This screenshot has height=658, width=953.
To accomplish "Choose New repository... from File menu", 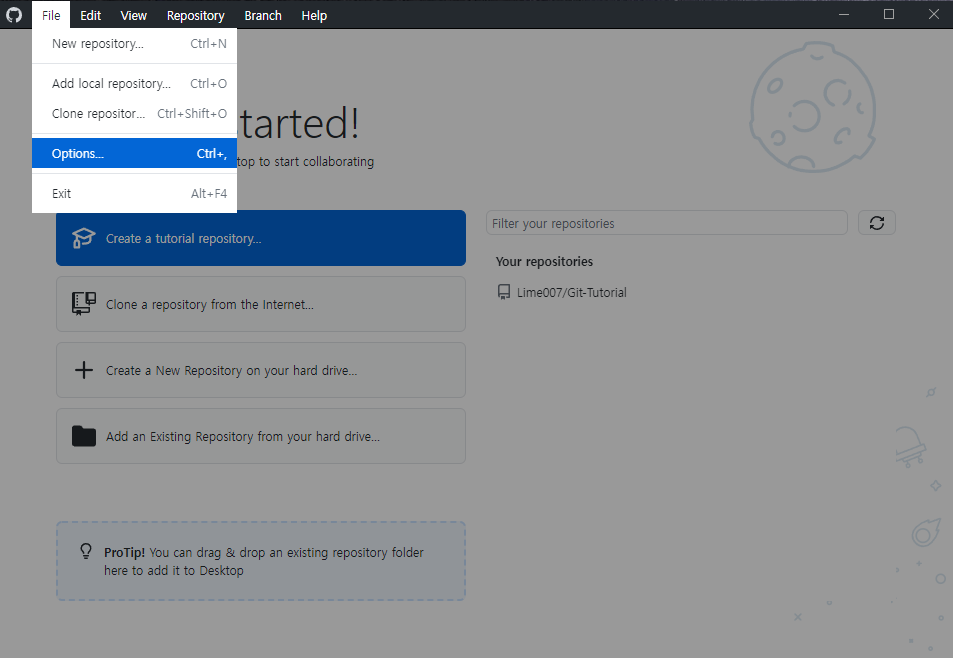I will pyautogui.click(x=134, y=44).
